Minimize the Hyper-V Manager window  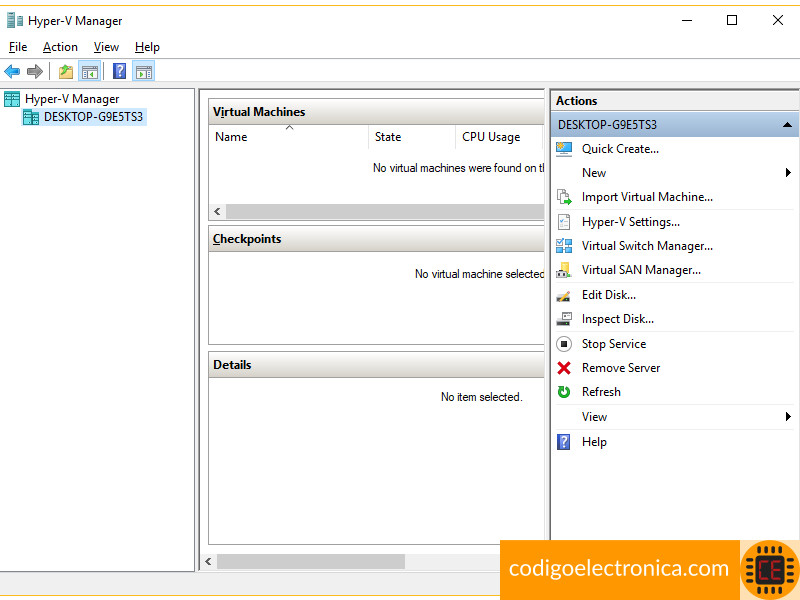687,20
